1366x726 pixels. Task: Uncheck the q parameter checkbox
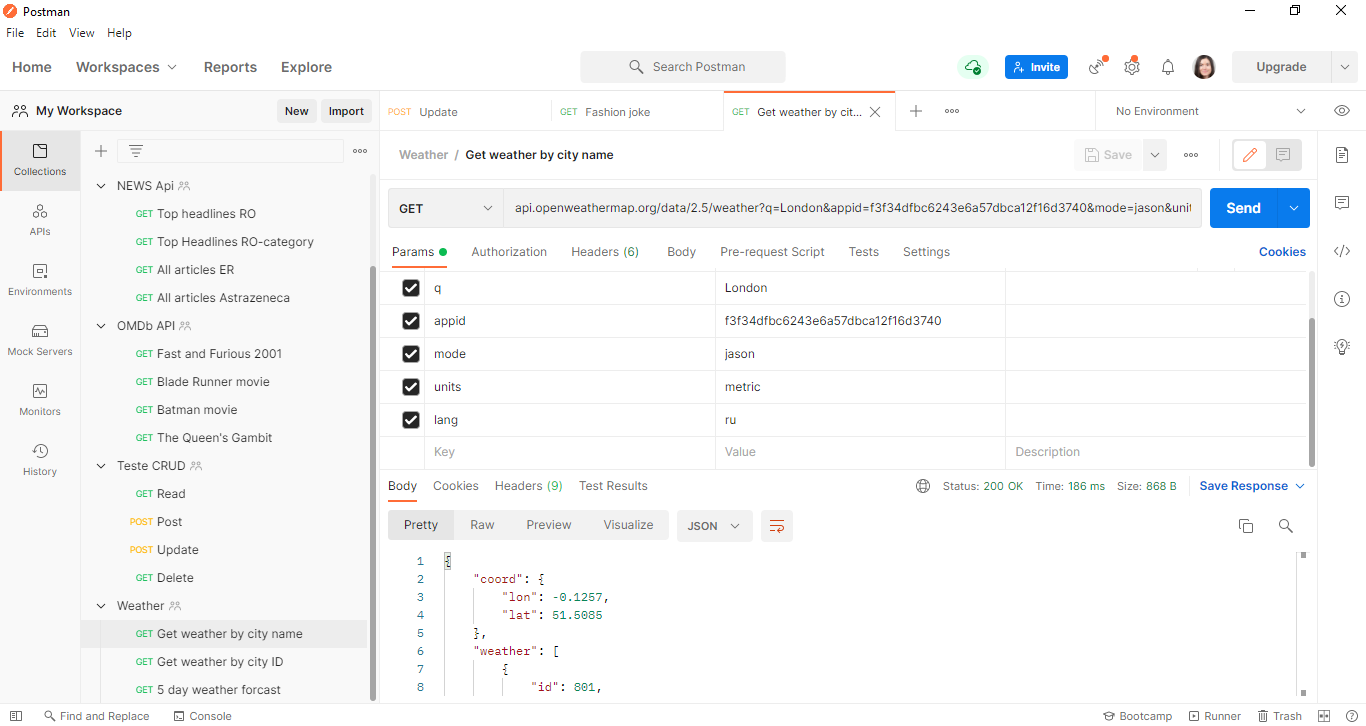(x=411, y=288)
